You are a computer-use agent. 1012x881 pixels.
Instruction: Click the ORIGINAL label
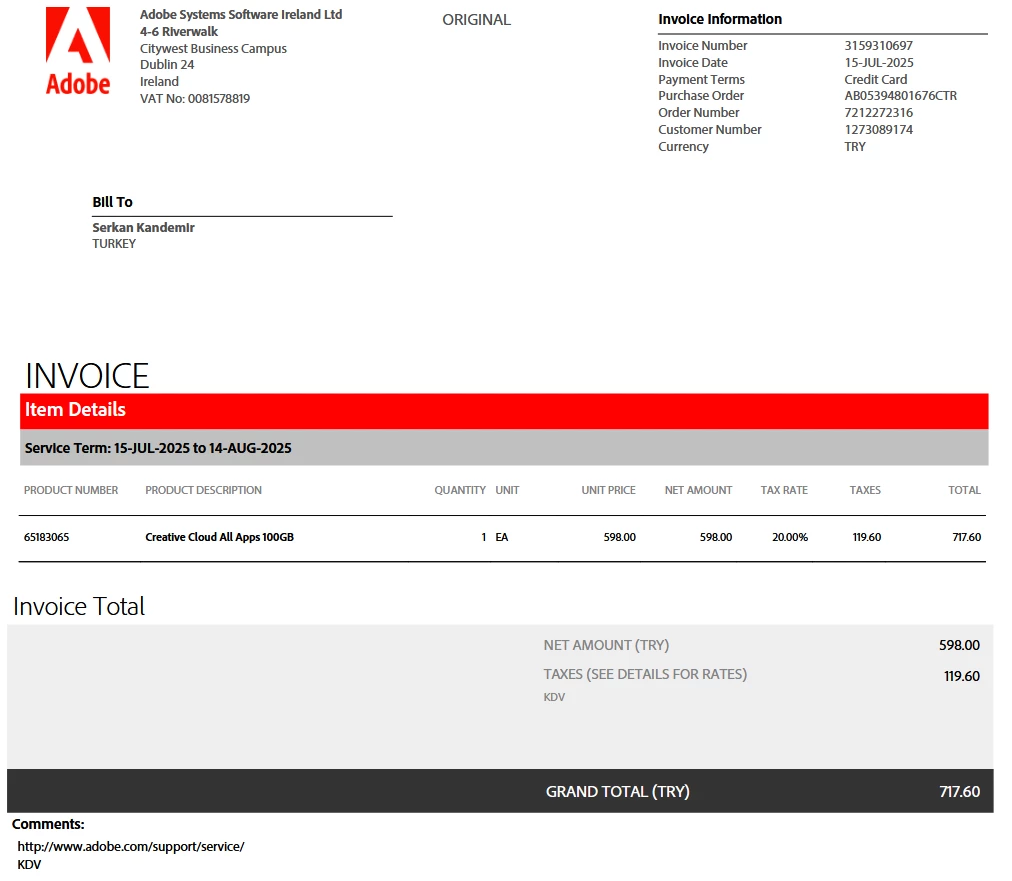[476, 20]
